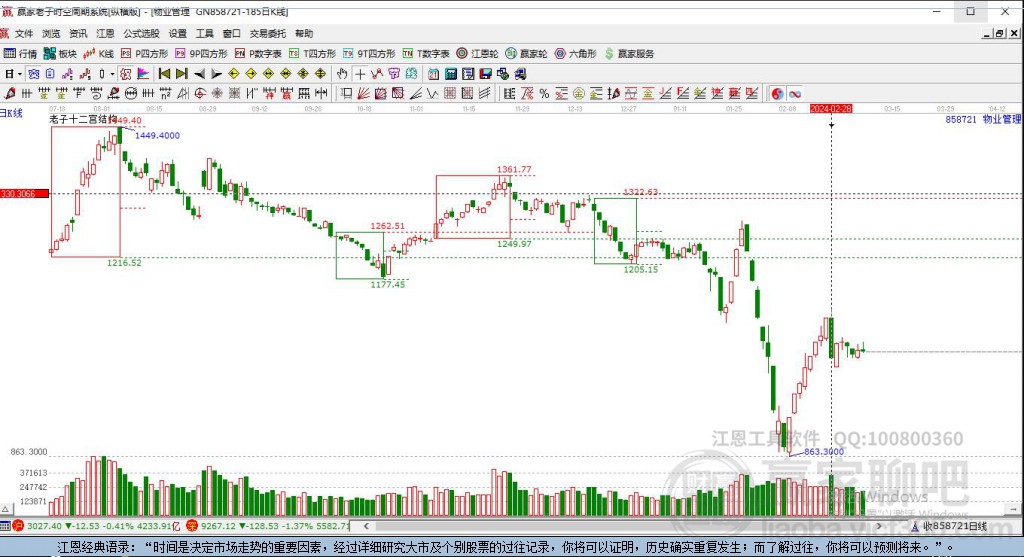Viewport: 1024px width, 557px height.
Task: Open the P四方形 tool
Action: coord(144,54)
